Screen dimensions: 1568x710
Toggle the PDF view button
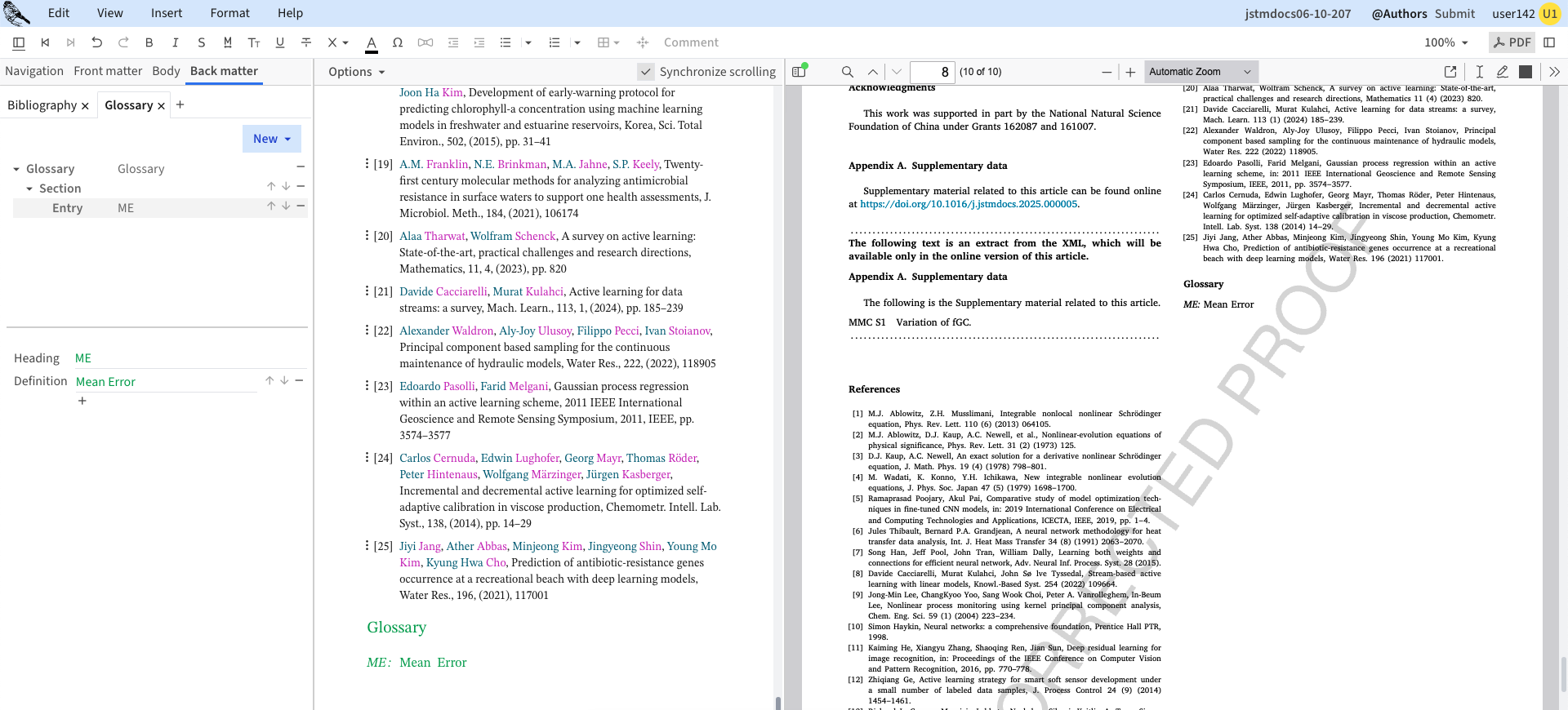click(x=1512, y=42)
